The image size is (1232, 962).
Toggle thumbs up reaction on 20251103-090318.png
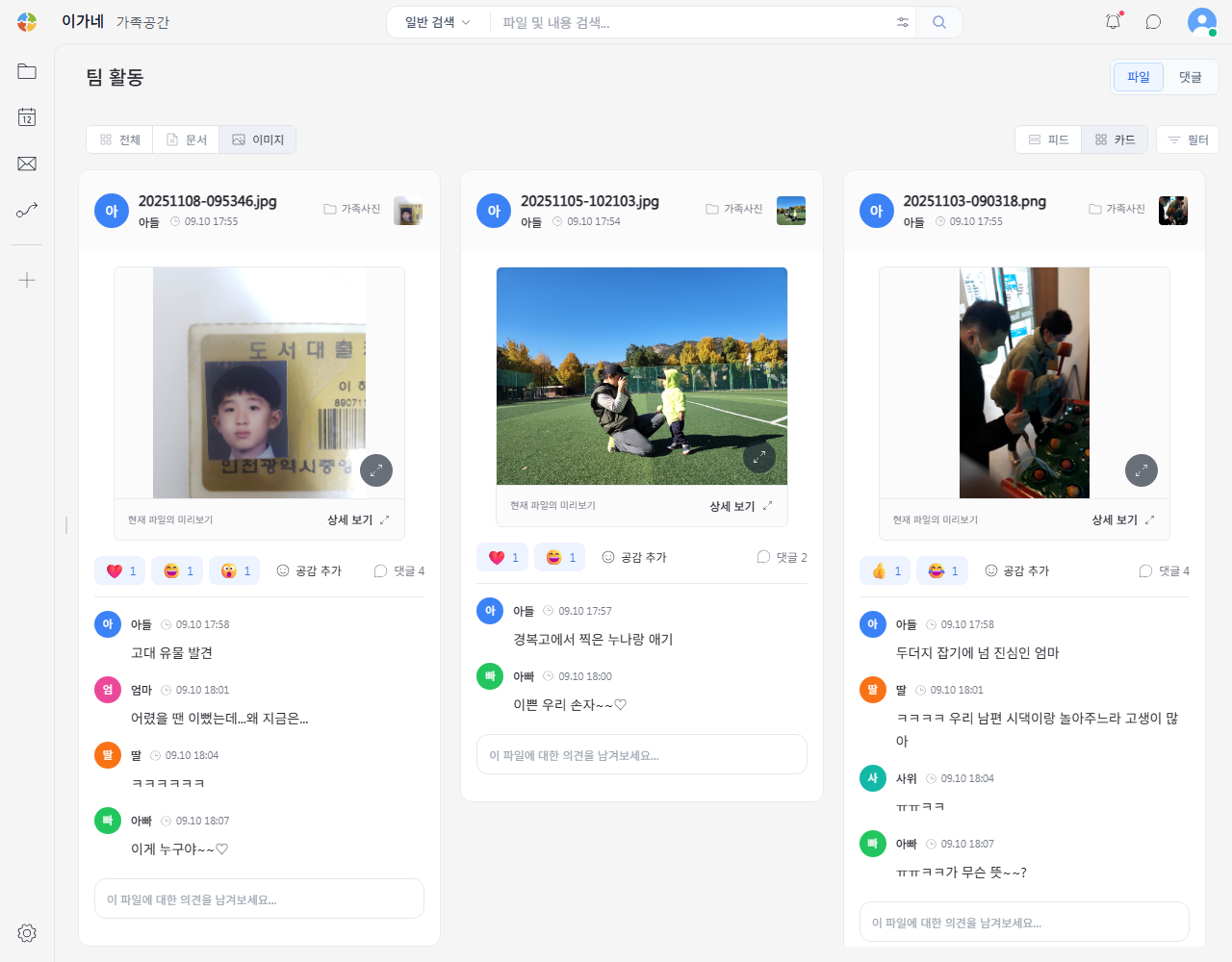pos(885,570)
